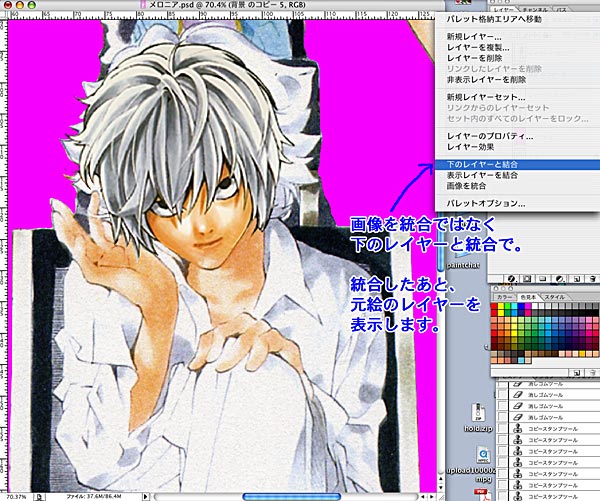Select レイヤー効果 menu entry
The height and width of the screenshot is (501, 600).
517,147
